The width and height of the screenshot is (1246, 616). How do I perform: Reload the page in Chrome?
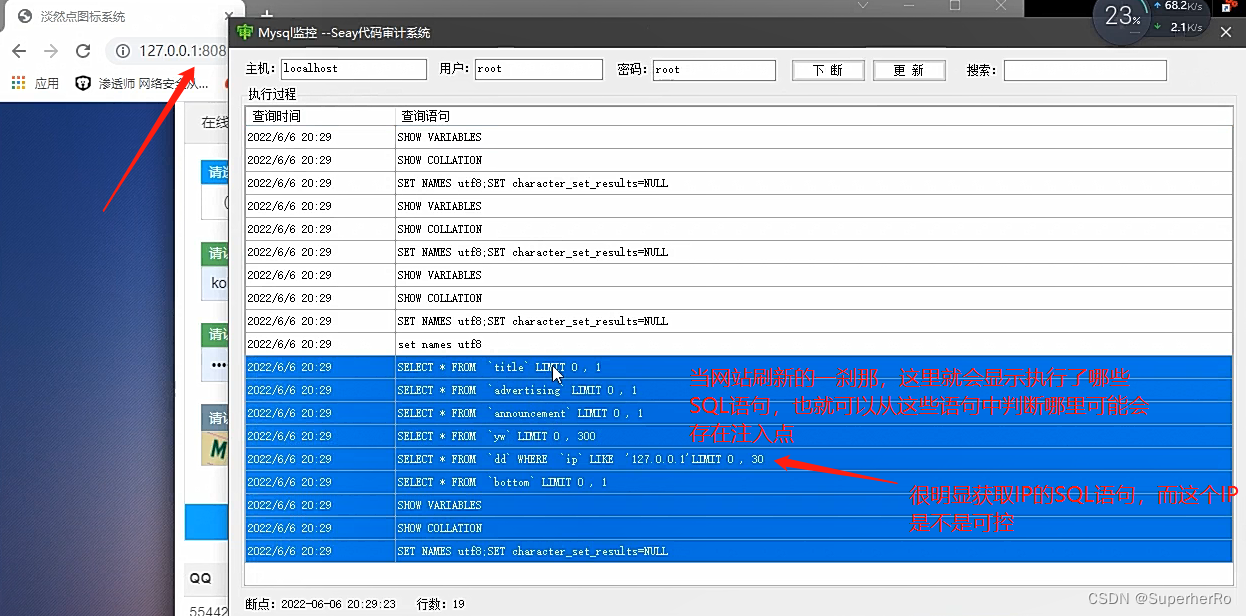coord(83,51)
